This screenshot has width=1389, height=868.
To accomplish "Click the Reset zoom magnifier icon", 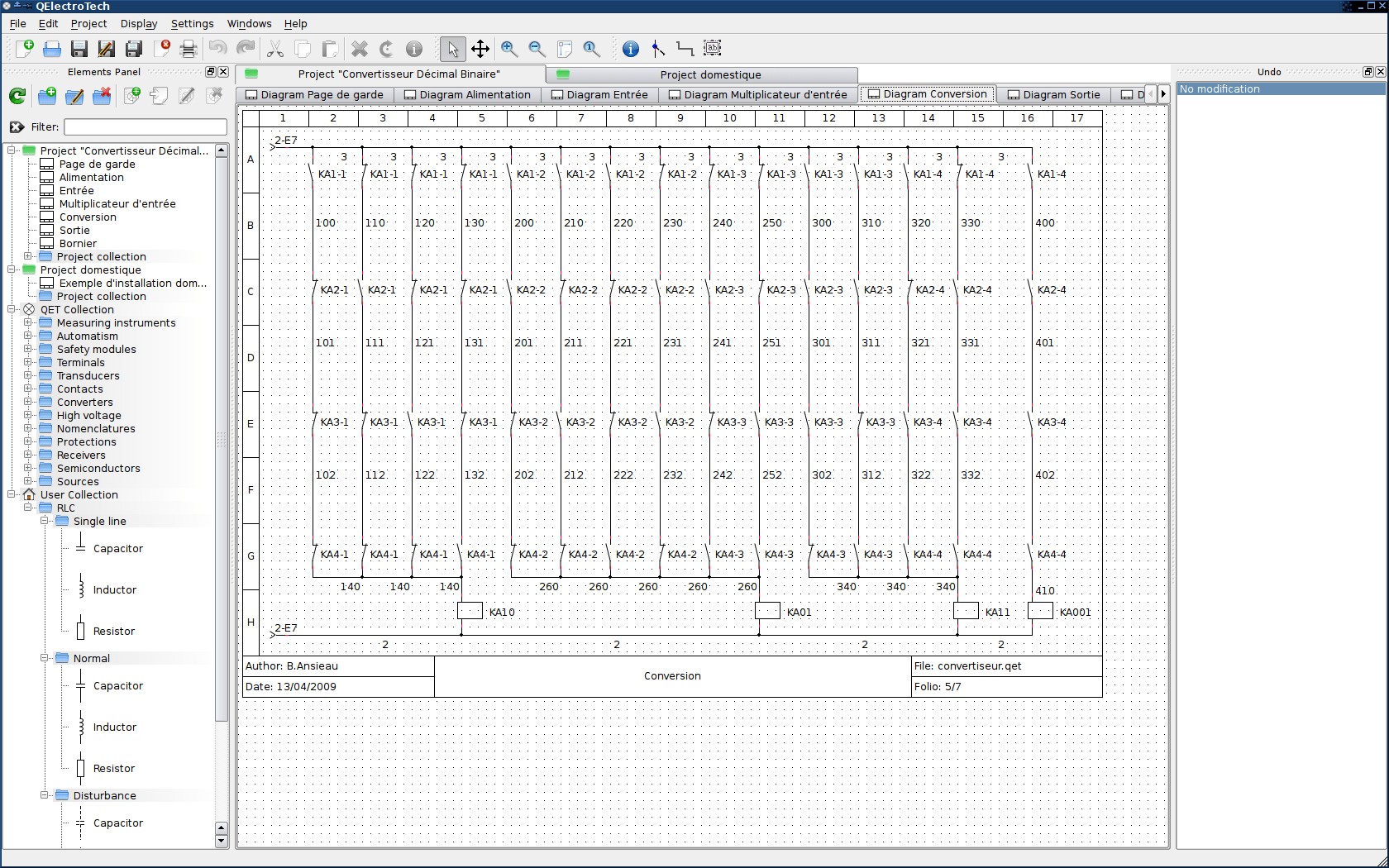I will (x=591, y=49).
